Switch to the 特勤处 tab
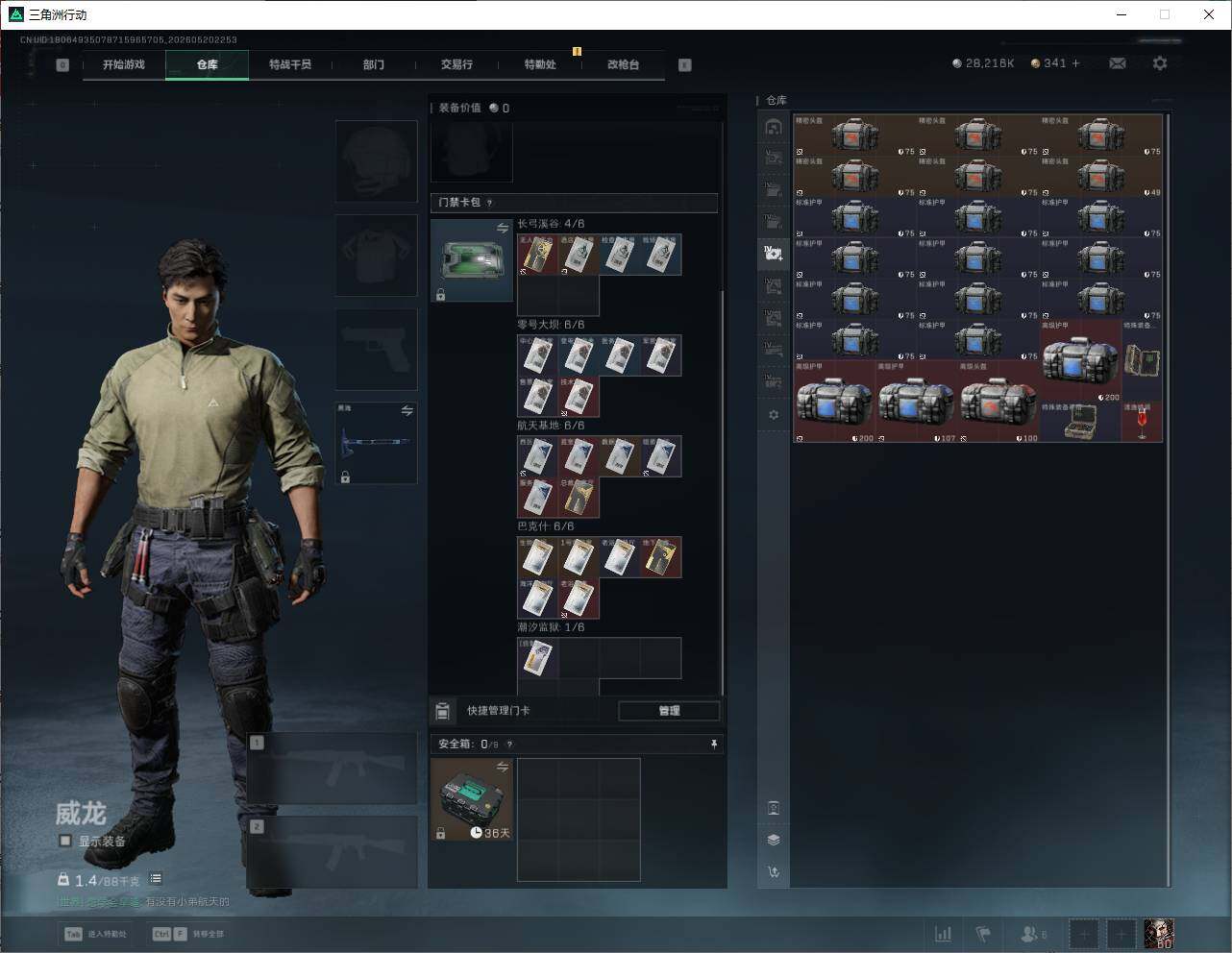1232x953 pixels. pos(540,64)
